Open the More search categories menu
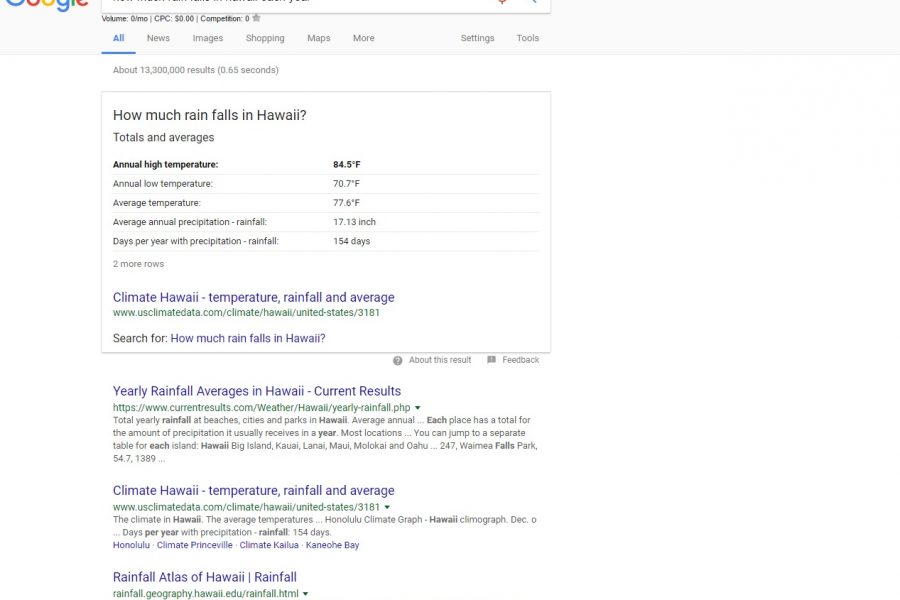 tap(363, 38)
